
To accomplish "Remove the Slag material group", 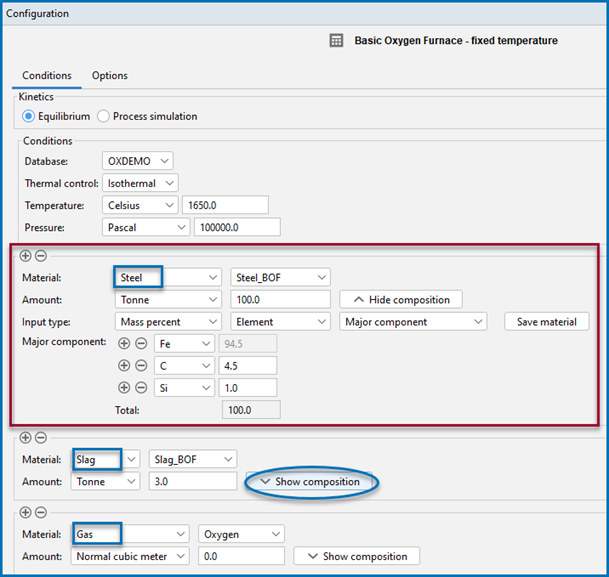I will tap(41, 438).
